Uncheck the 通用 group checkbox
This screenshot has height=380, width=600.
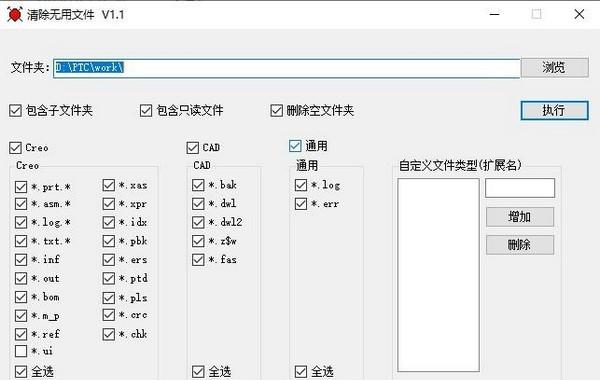point(295,146)
